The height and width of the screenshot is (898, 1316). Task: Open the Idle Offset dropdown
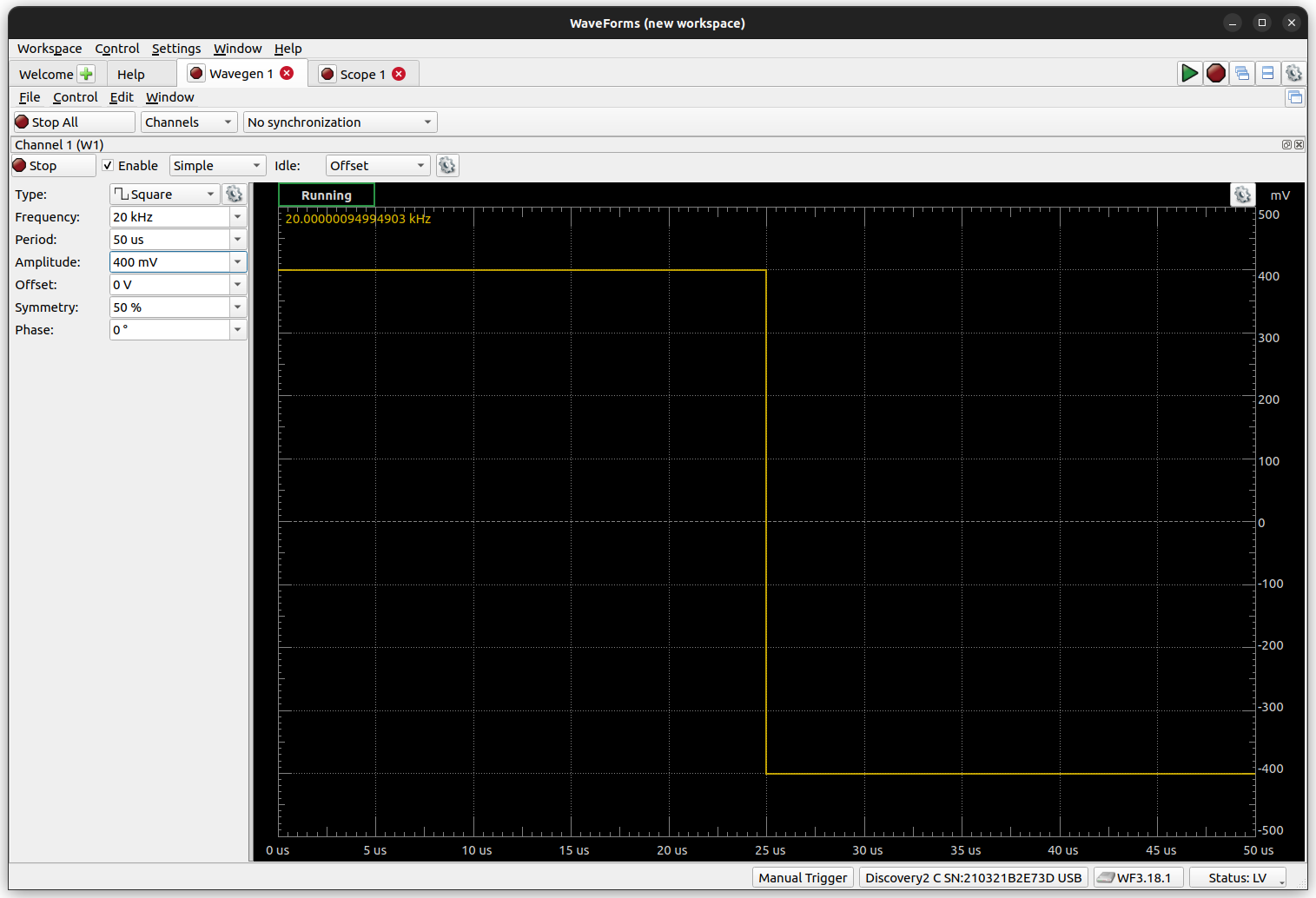(378, 166)
